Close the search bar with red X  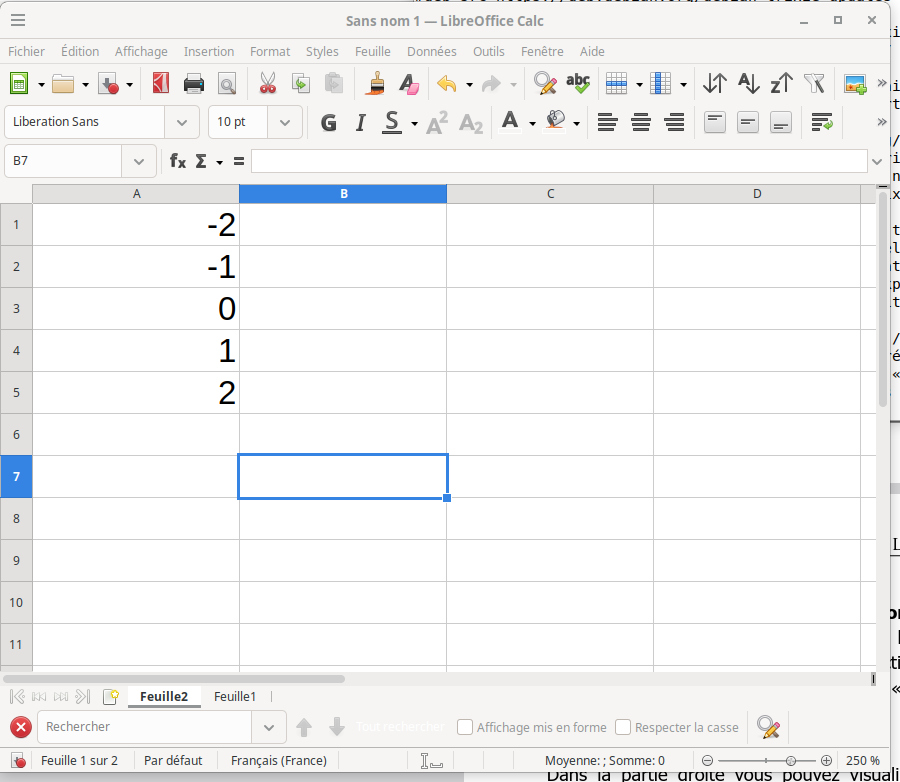(x=20, y=727)
